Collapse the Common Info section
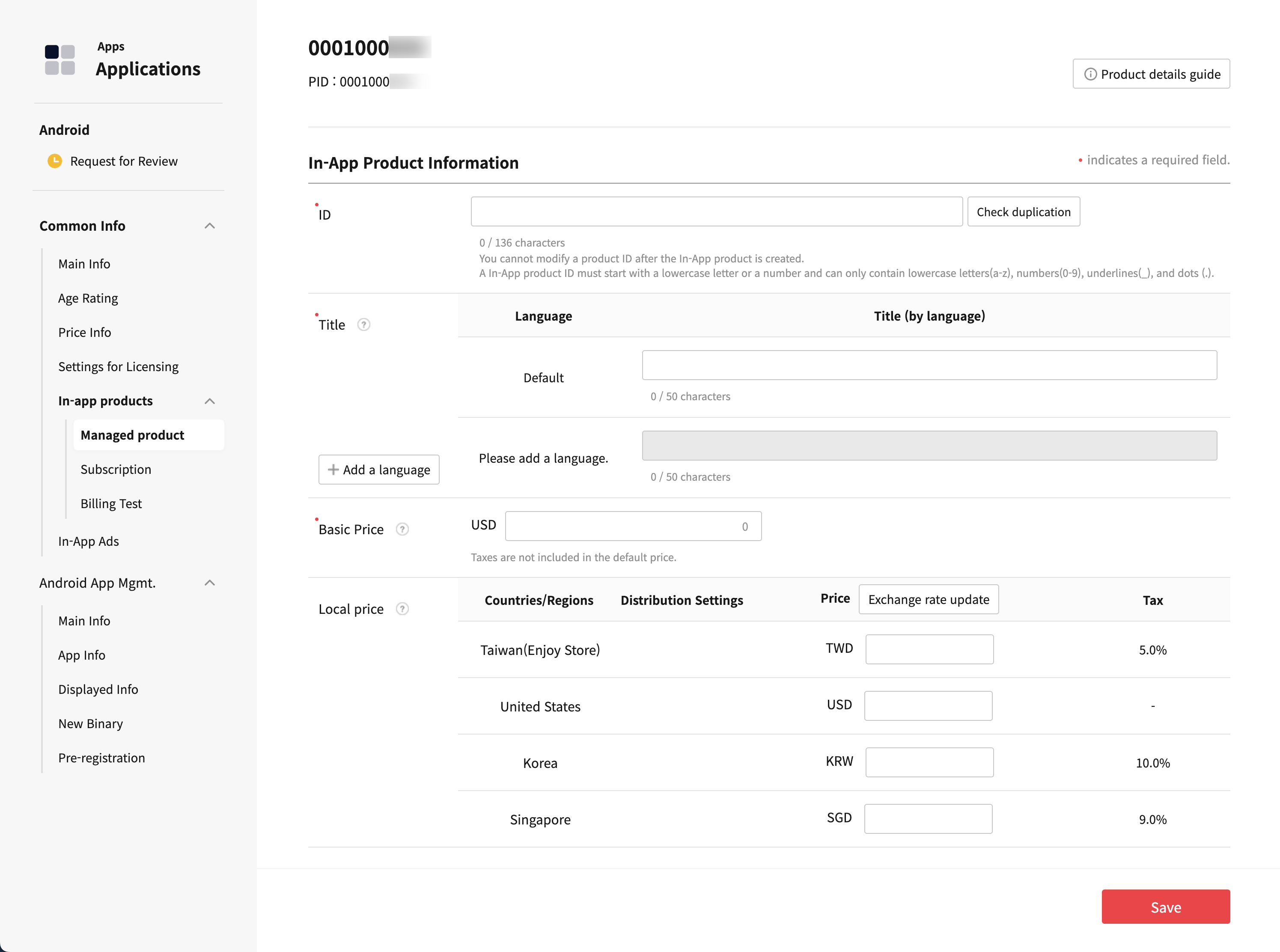The width and height of the screenshot is (1280, 952). pos(210,226)
